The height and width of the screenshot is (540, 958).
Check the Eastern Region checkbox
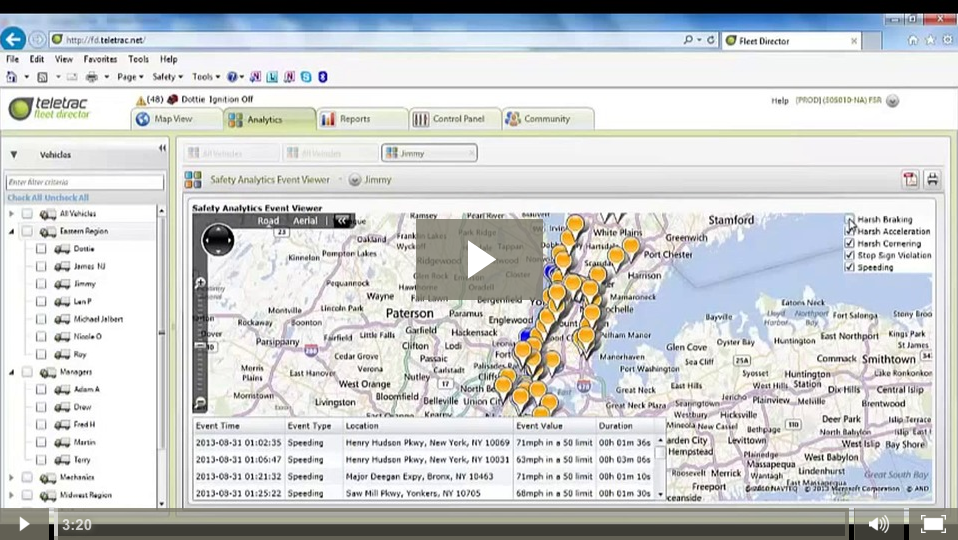[x=27, y=232]
